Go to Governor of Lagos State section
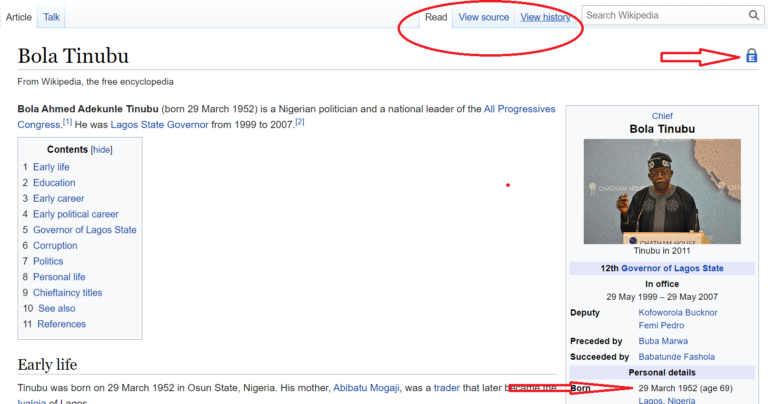This screenshot has width=768, height=404. pos(84,230)
